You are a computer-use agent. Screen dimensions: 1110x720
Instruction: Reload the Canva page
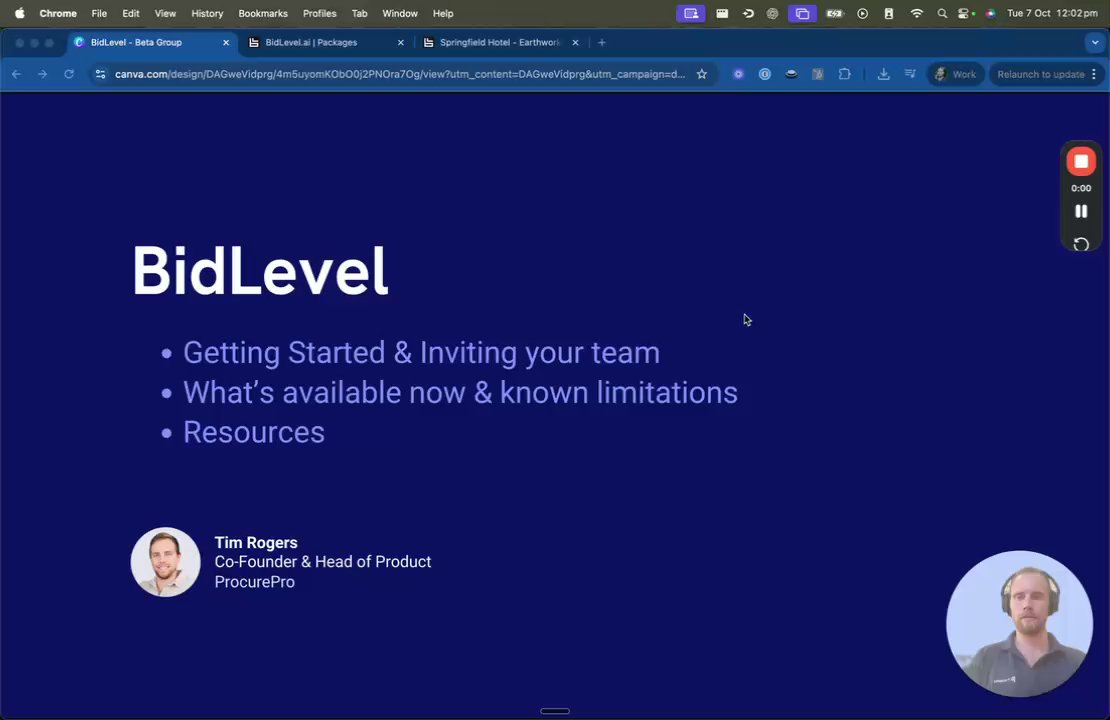point(69,74)
